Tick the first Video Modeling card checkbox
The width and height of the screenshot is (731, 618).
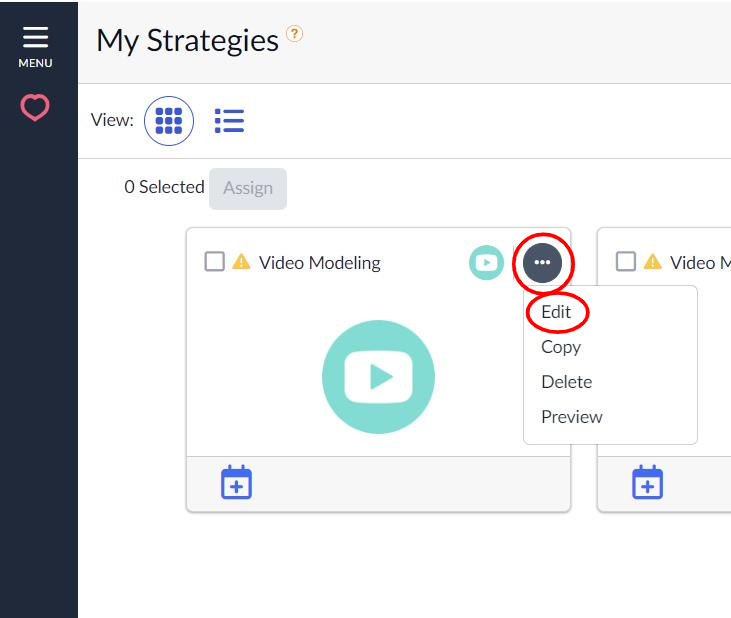214,261
